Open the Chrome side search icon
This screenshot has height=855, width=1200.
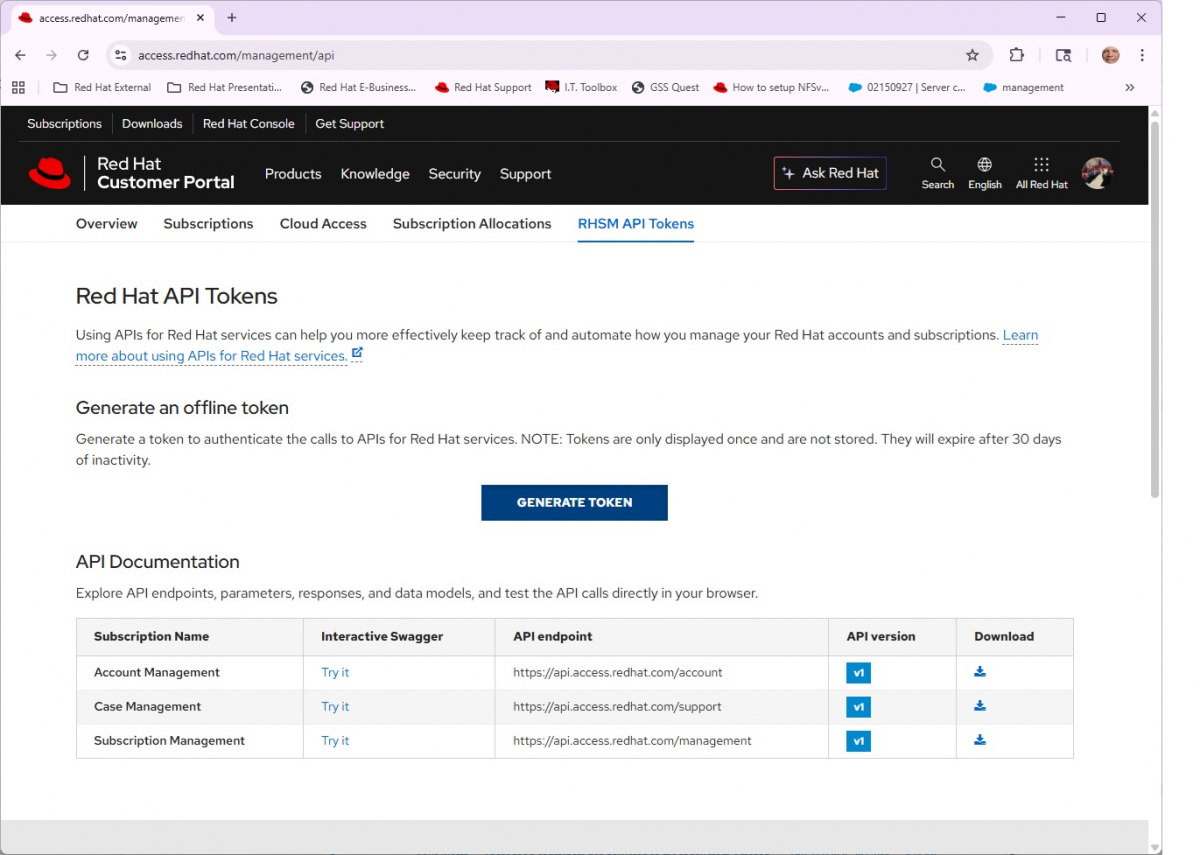pos(1063,55)
